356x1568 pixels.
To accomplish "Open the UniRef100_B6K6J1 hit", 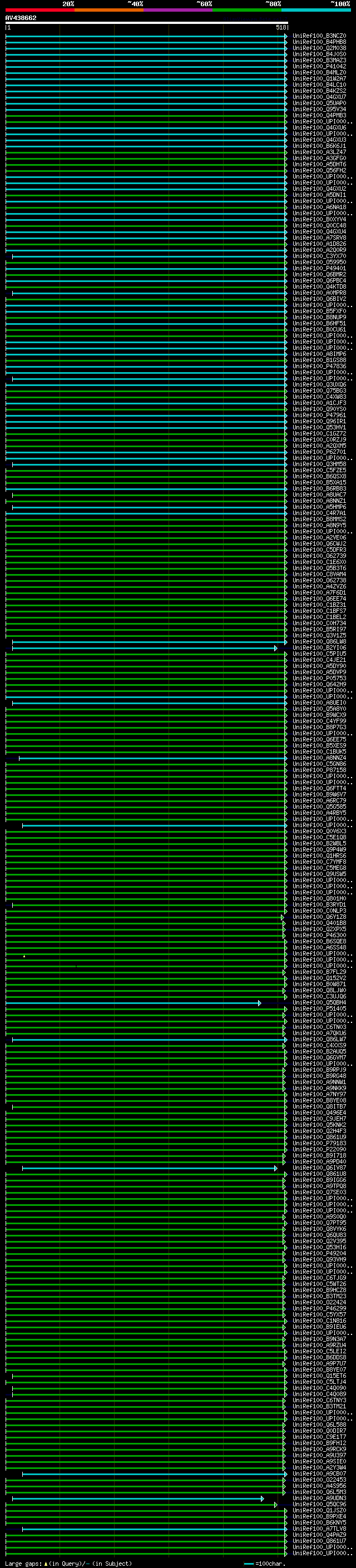I will point(319,146).
